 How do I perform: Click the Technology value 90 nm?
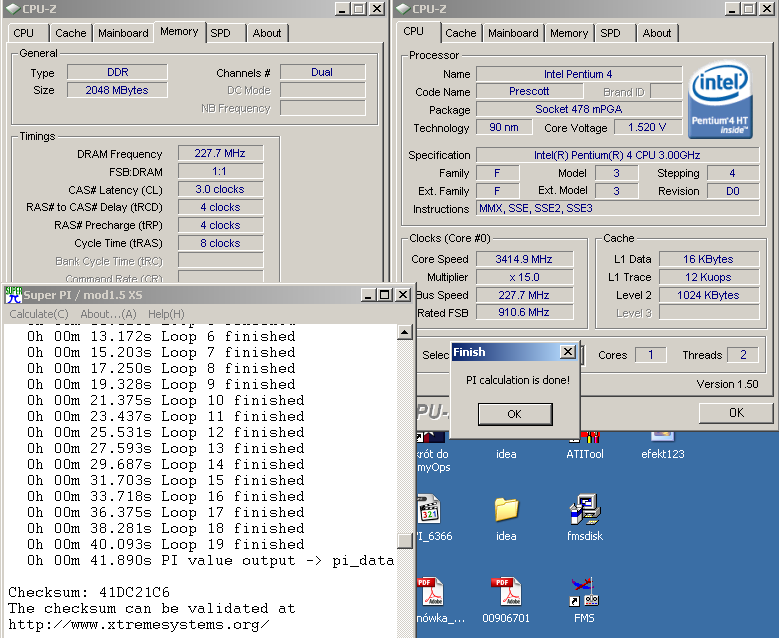coord(504,127)
